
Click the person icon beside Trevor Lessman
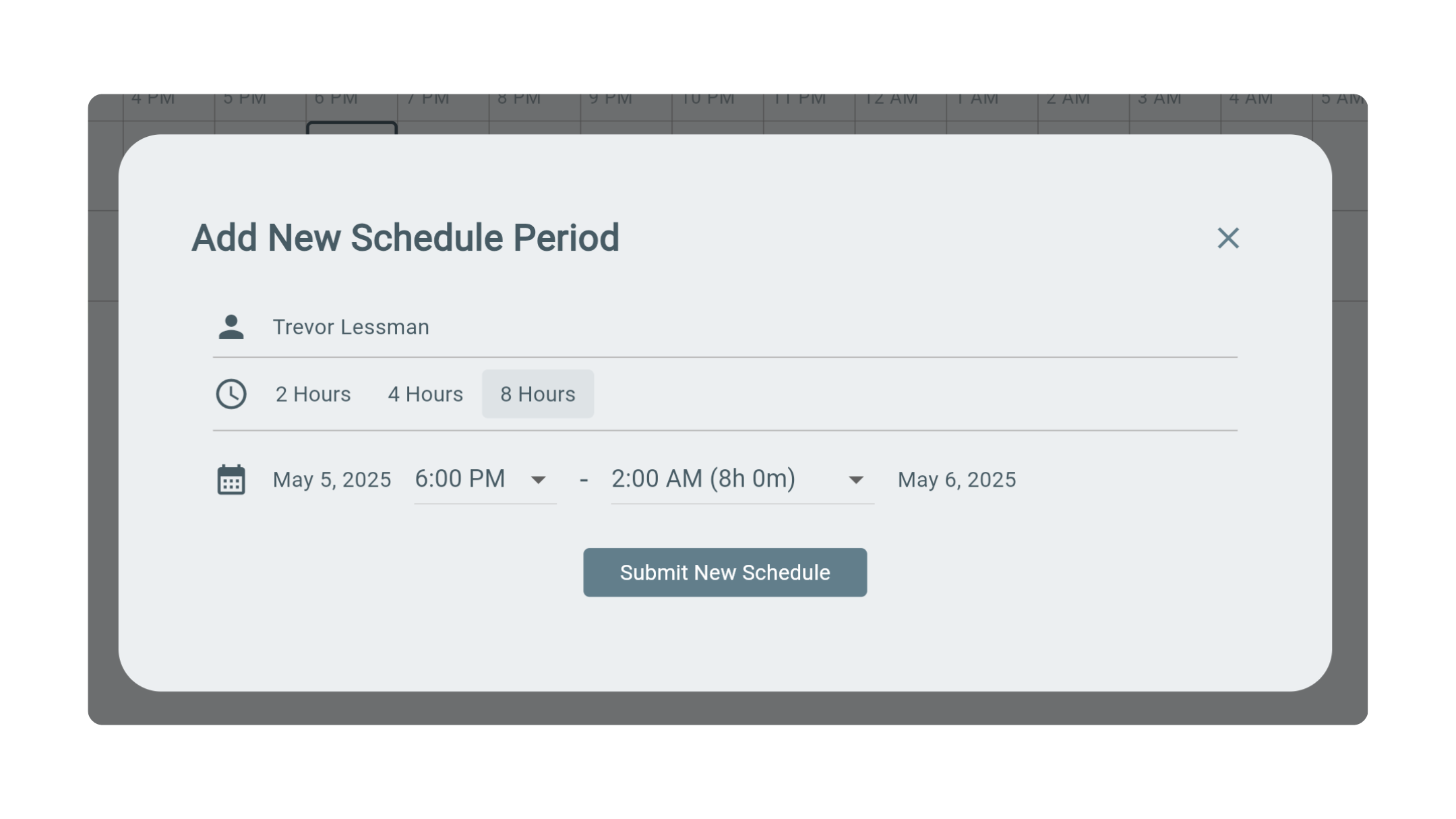231,327
